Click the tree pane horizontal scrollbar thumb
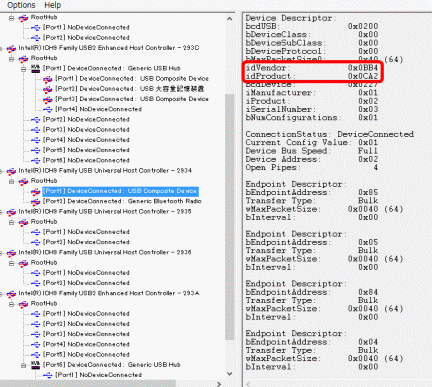 [88, 384]
